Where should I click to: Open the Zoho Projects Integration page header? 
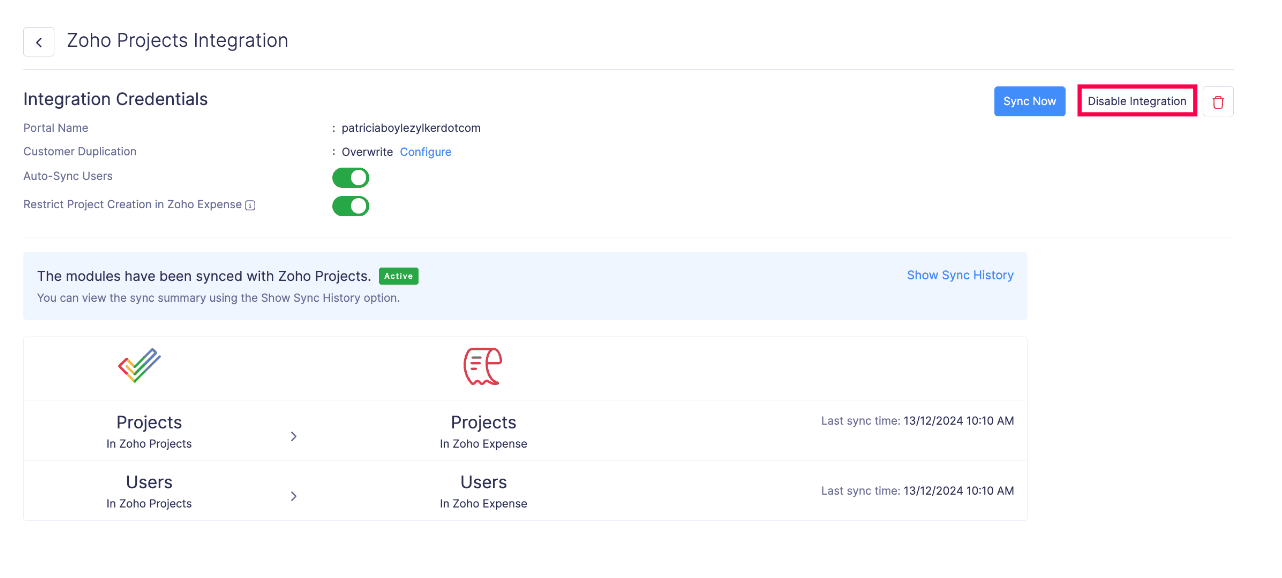(x=177, y=41)
